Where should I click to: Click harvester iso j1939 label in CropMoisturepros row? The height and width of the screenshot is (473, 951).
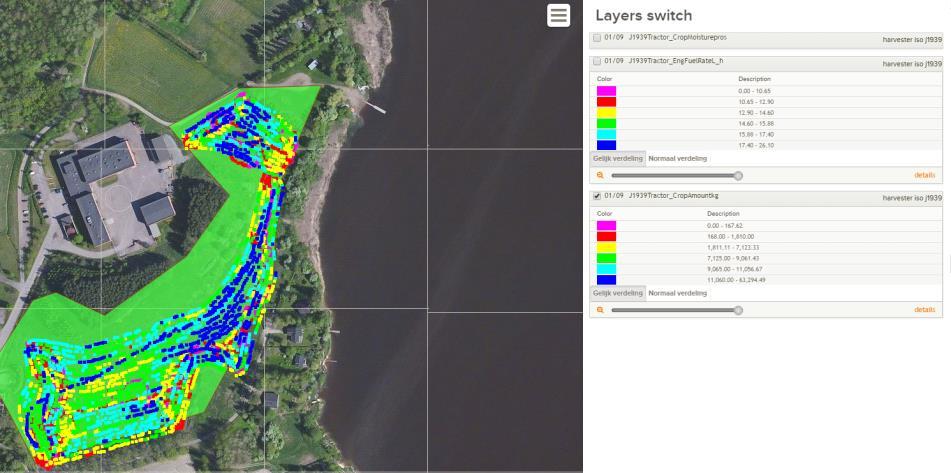click(x=912, y=39)
